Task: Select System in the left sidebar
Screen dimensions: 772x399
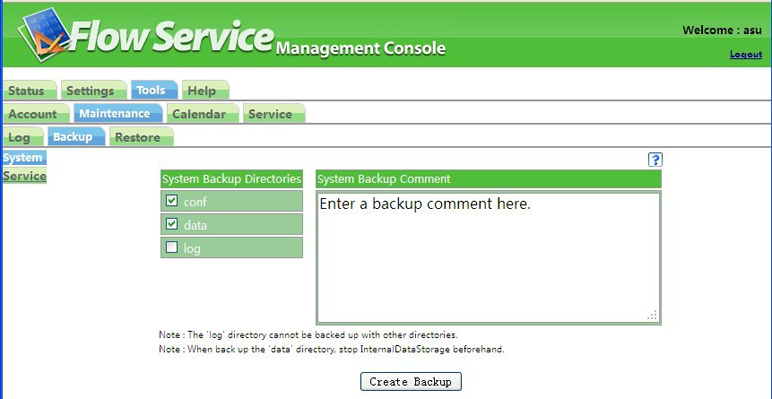Action: tap(24, 158)
